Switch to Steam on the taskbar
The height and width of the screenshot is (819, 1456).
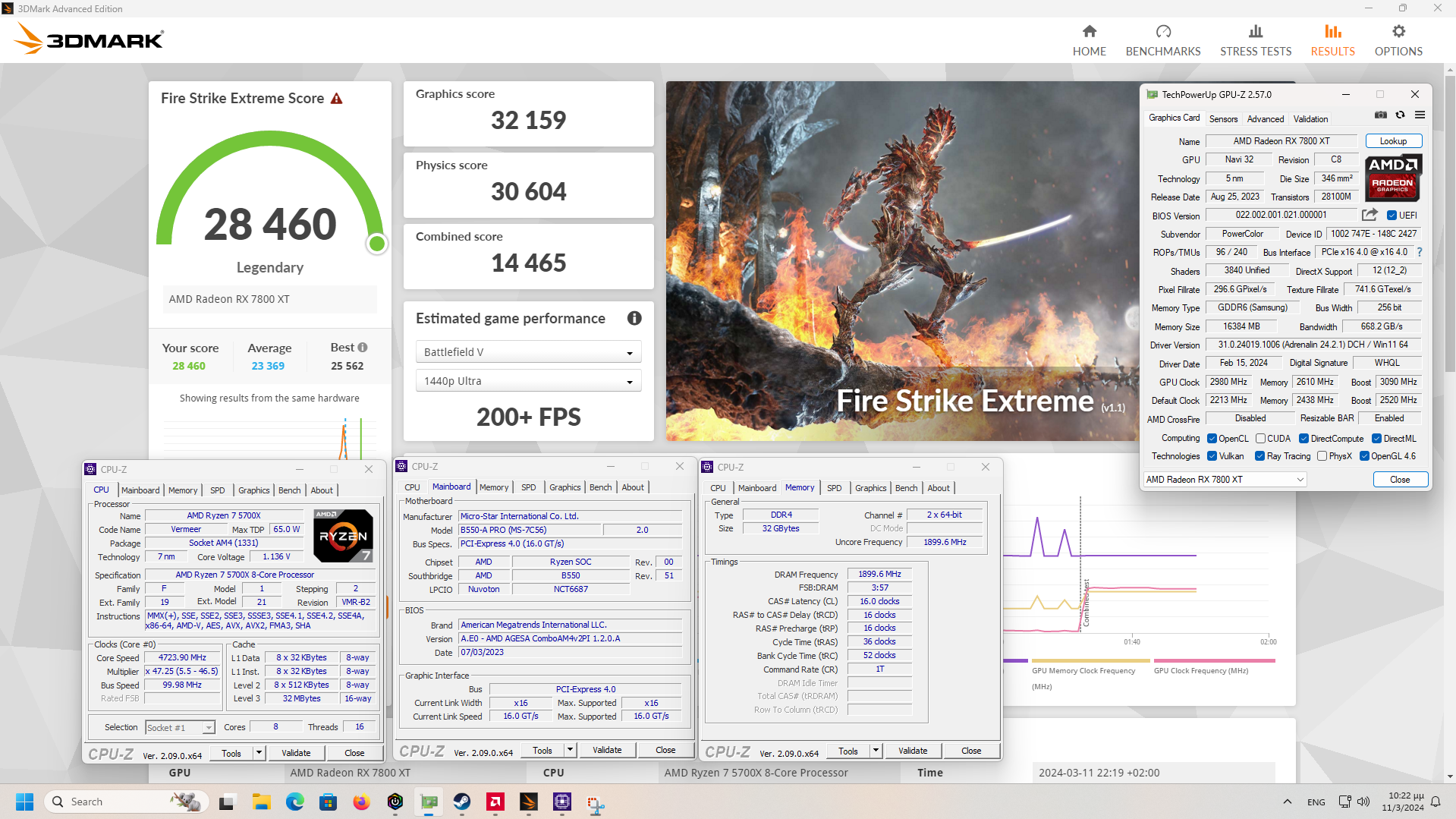pos(462,802)
